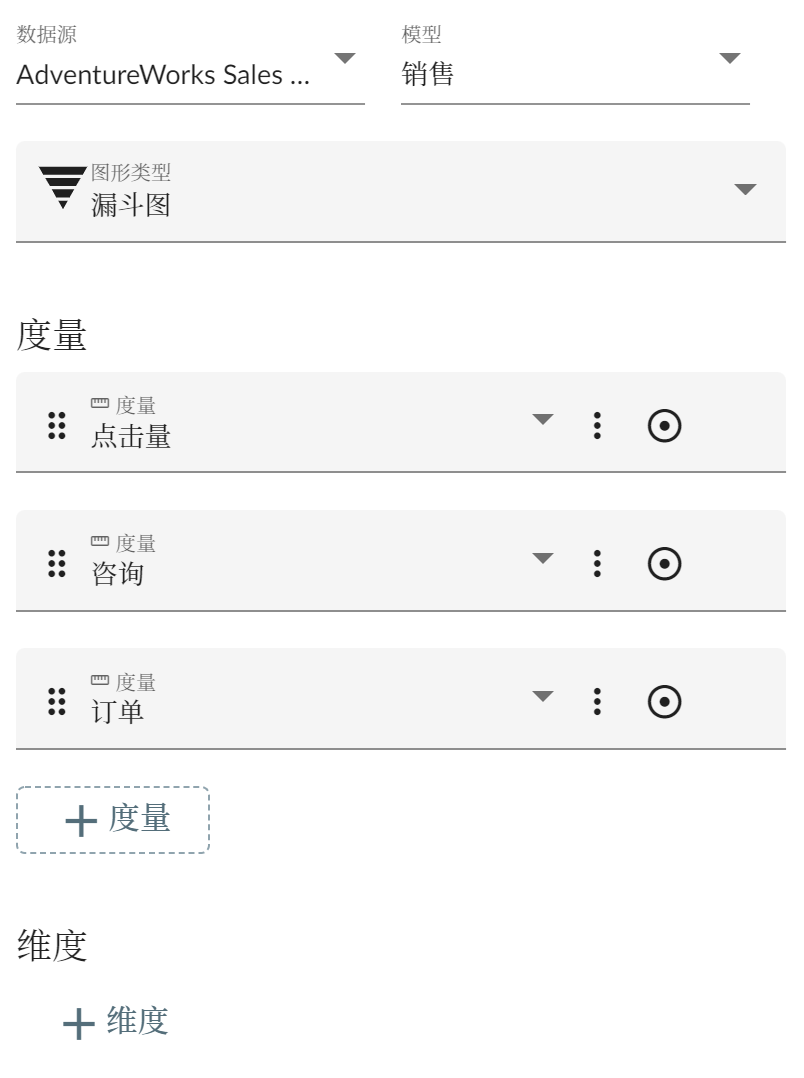
Task: Grab the drag handle for 咨询 measure
Action: click(57, 564)
